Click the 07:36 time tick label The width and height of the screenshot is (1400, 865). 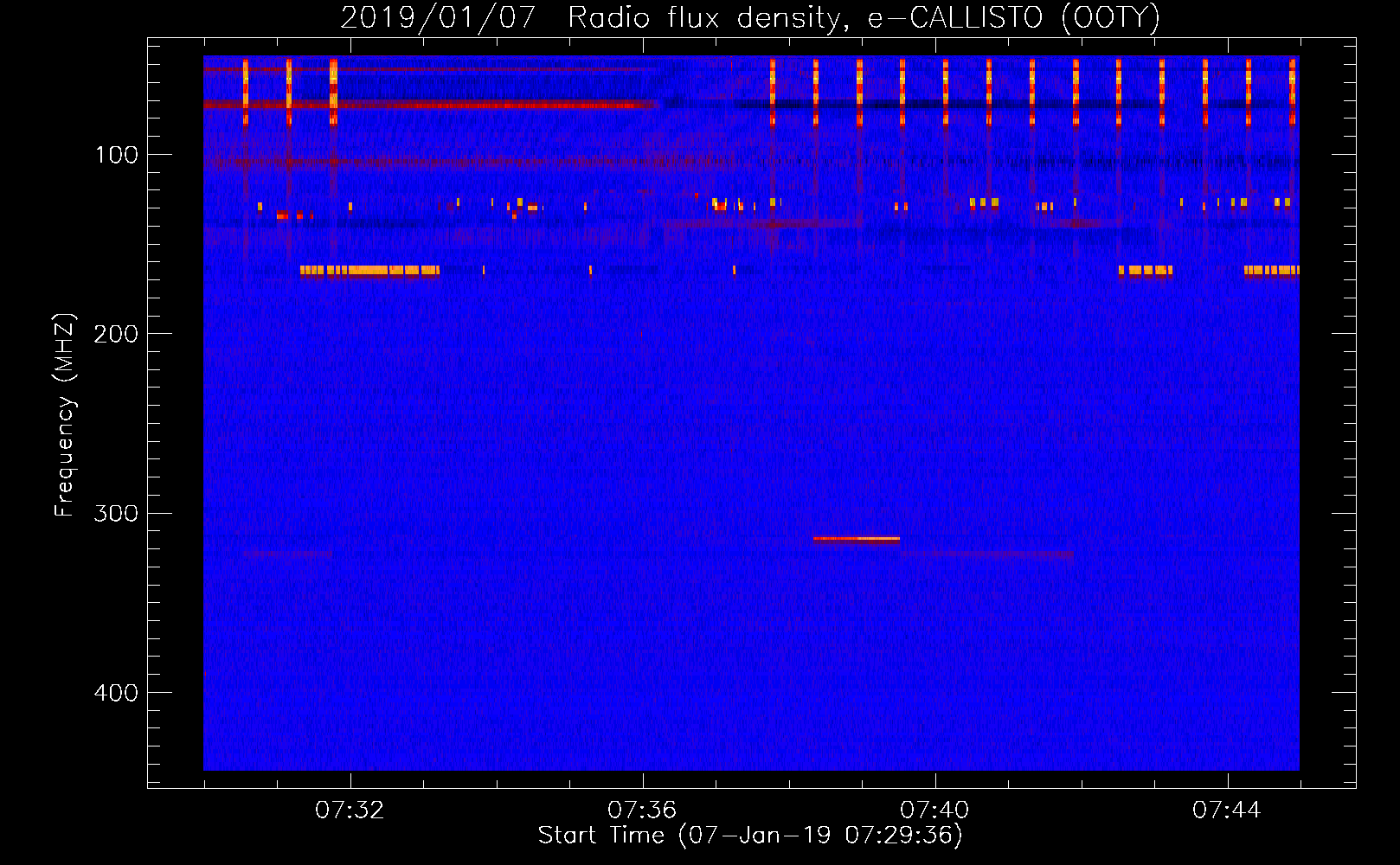tap(642, 811)
